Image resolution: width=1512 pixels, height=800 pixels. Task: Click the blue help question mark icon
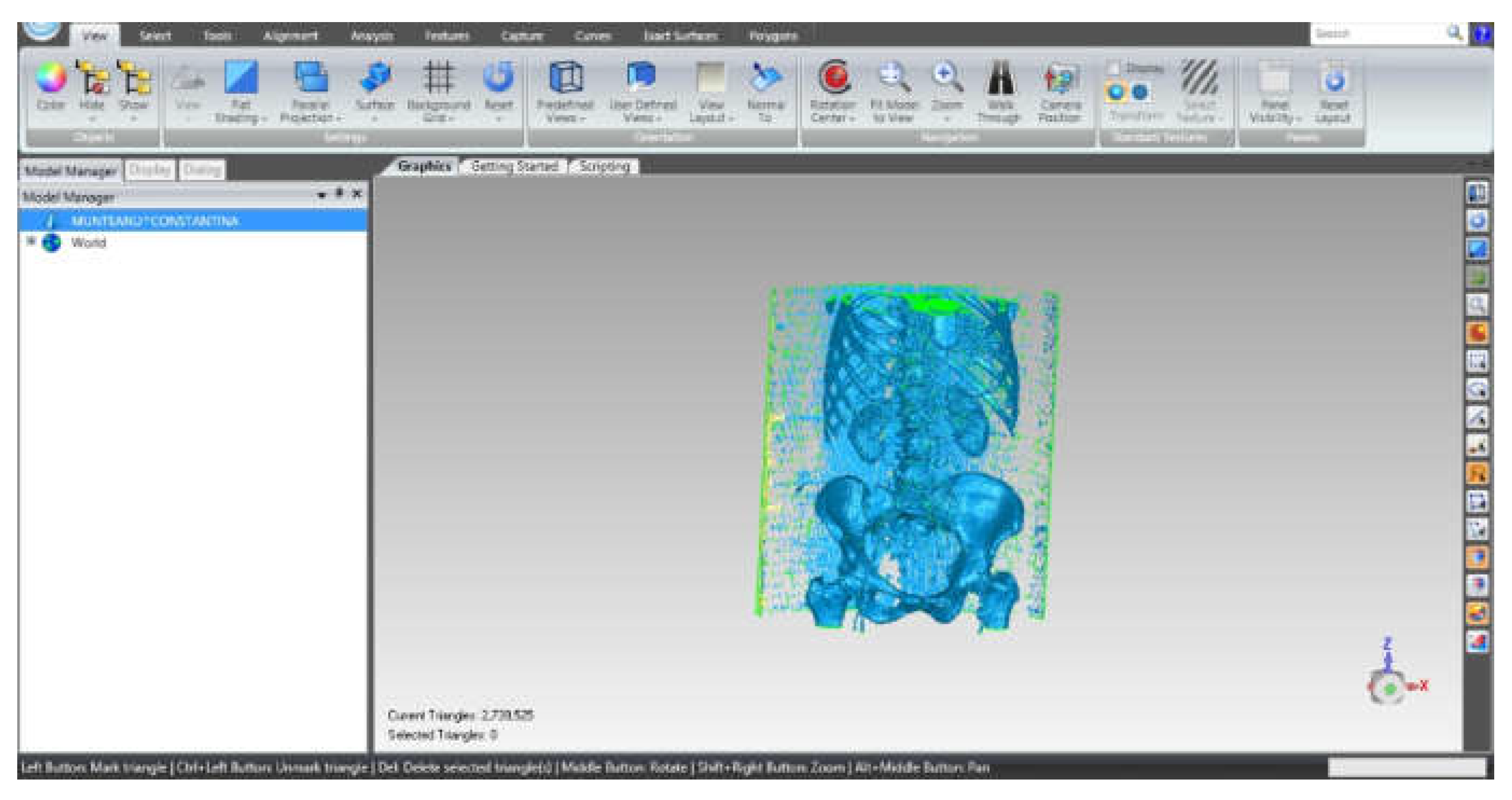click(x=1481, y=34)
